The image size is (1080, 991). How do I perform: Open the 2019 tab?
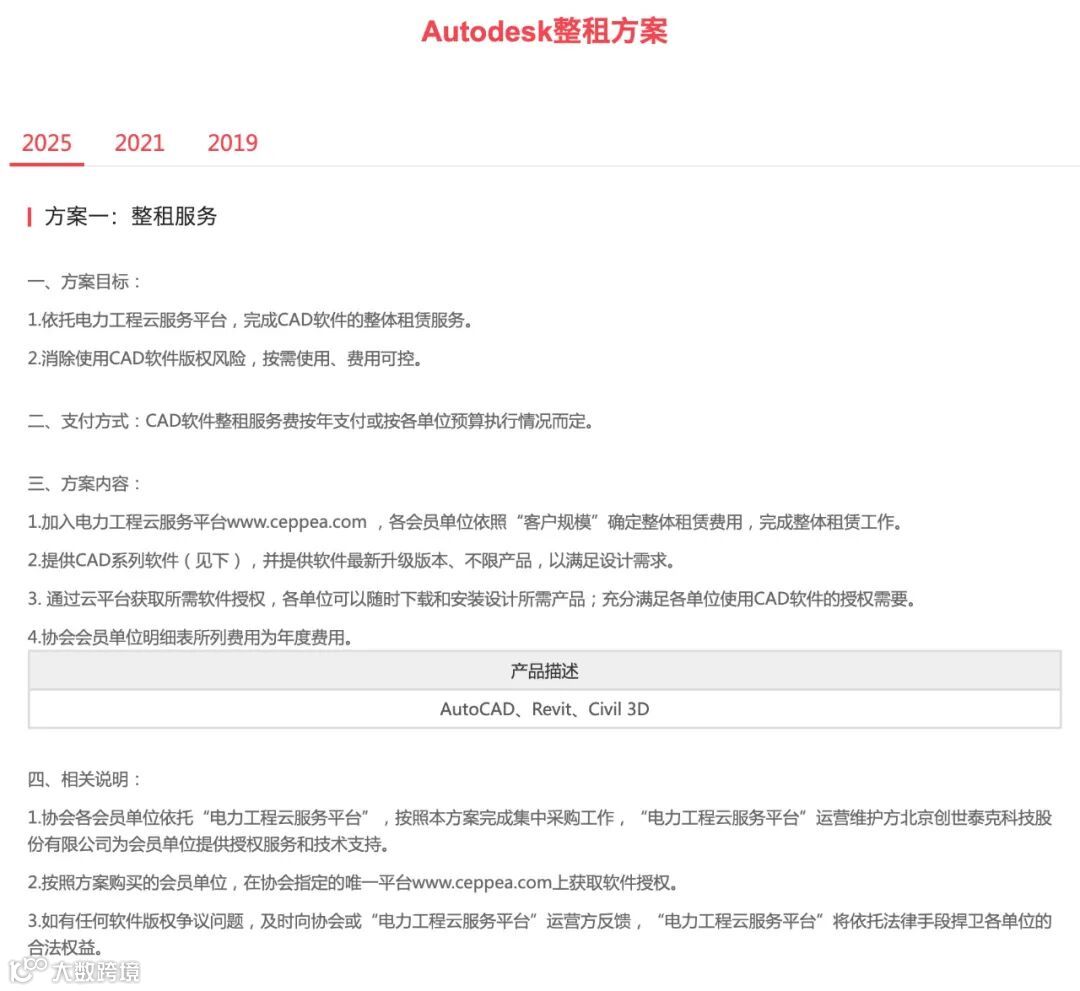click(232, 143)
